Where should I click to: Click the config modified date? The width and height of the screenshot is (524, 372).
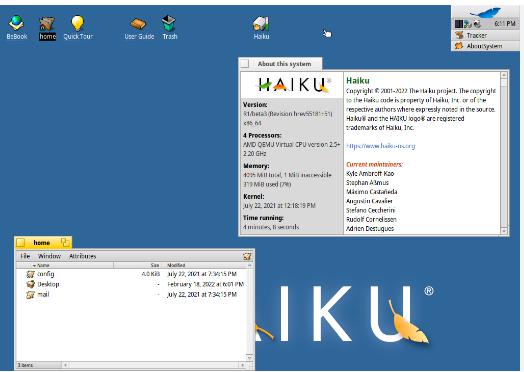coord(202,274)
